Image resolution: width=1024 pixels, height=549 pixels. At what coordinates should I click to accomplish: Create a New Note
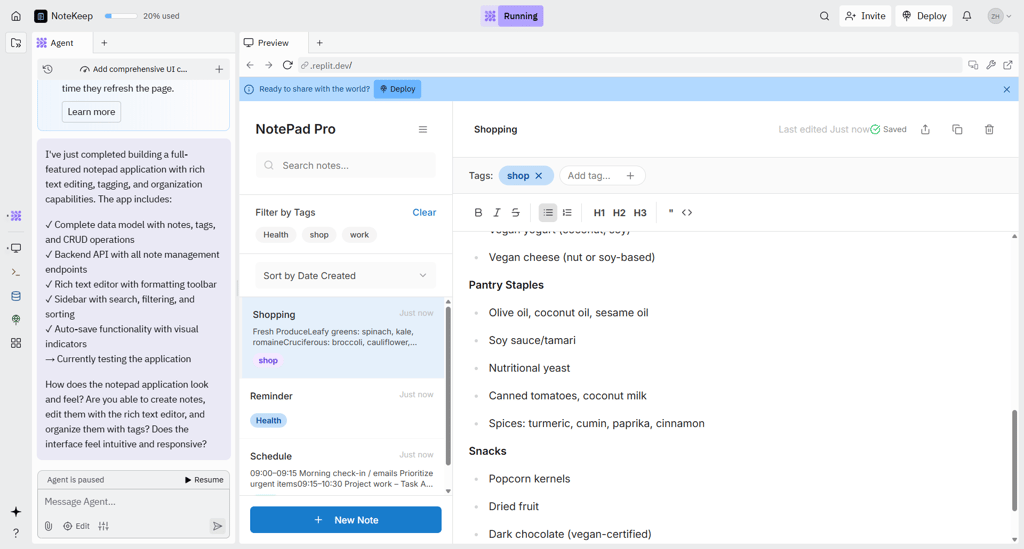[345, 520]
